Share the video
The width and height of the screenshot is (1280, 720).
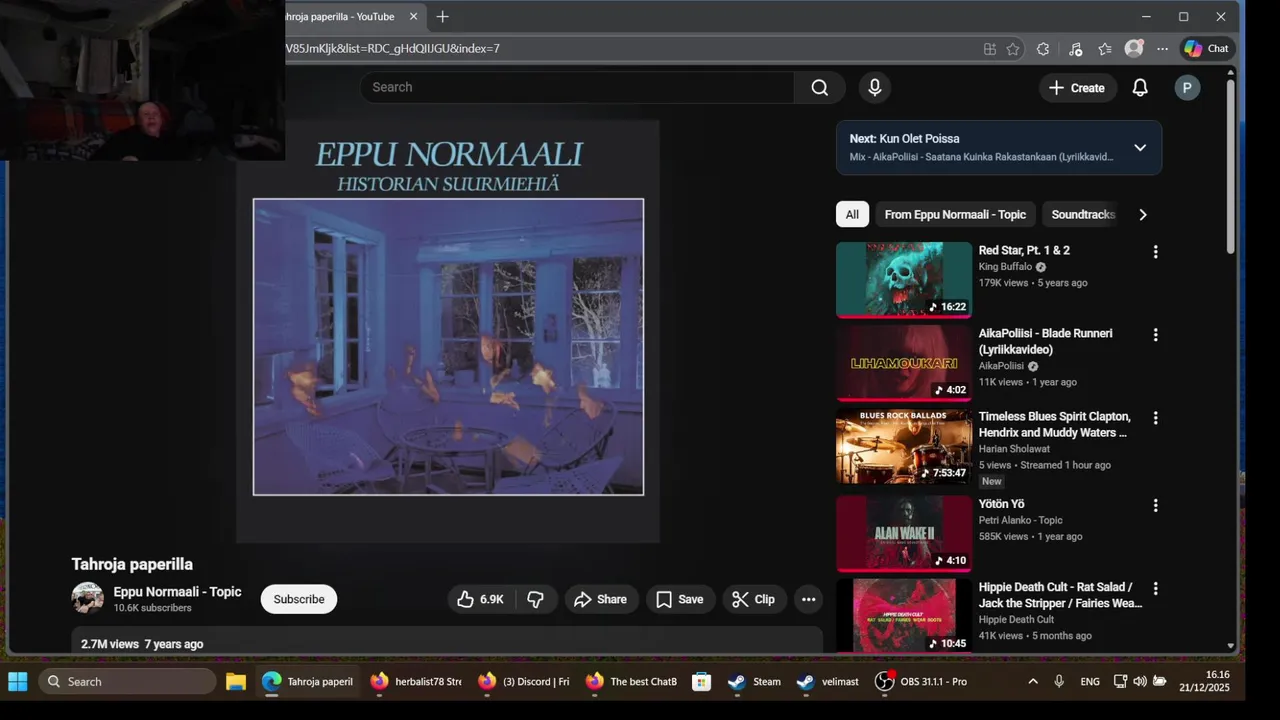(x=602, y=599)
